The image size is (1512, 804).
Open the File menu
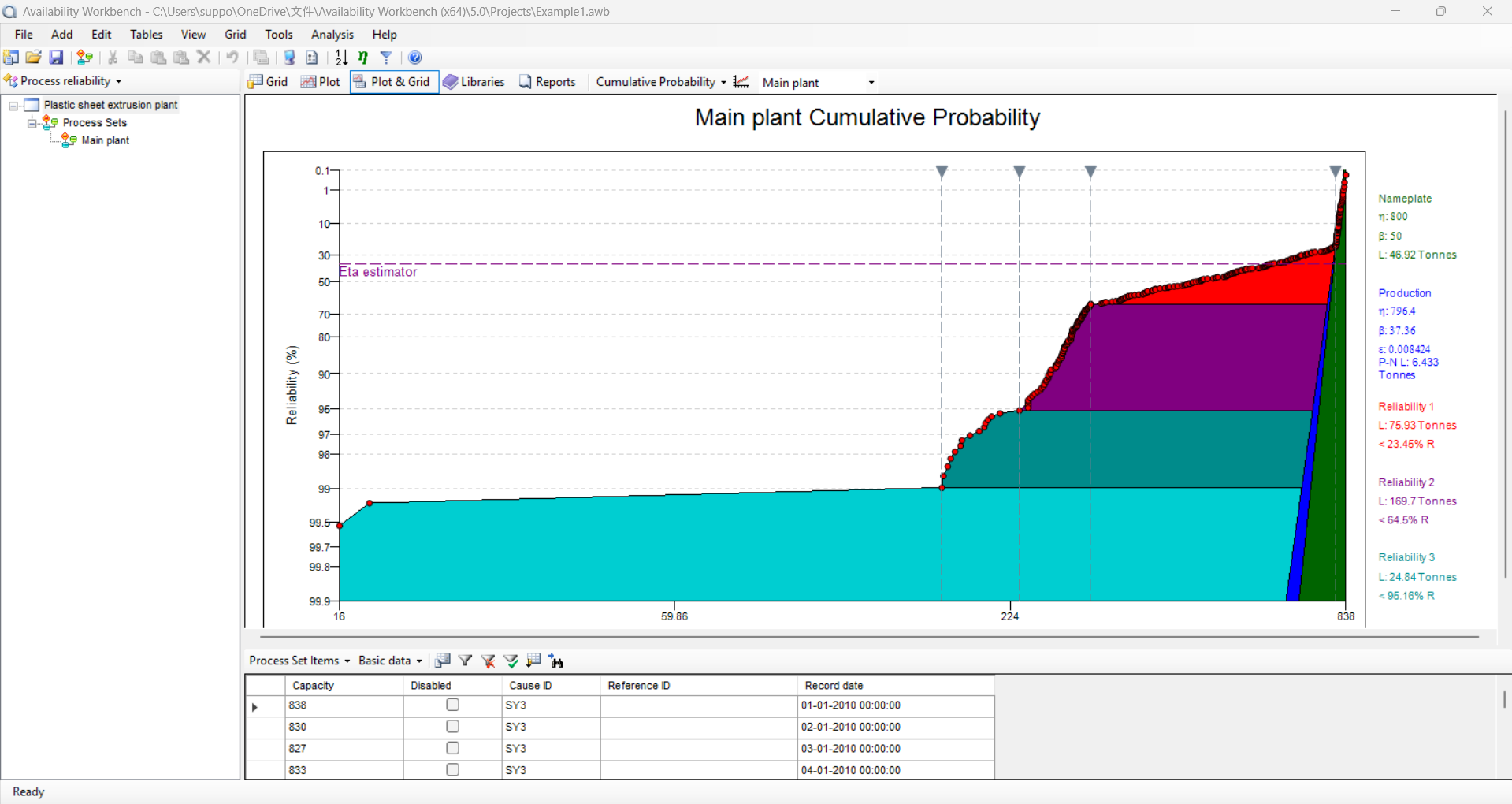24,35
